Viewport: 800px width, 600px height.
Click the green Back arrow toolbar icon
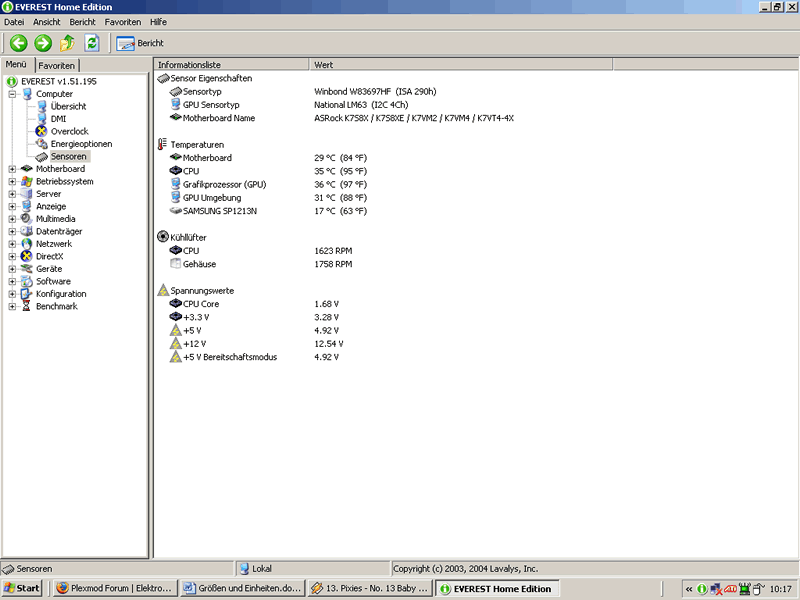tap(18, 43)
